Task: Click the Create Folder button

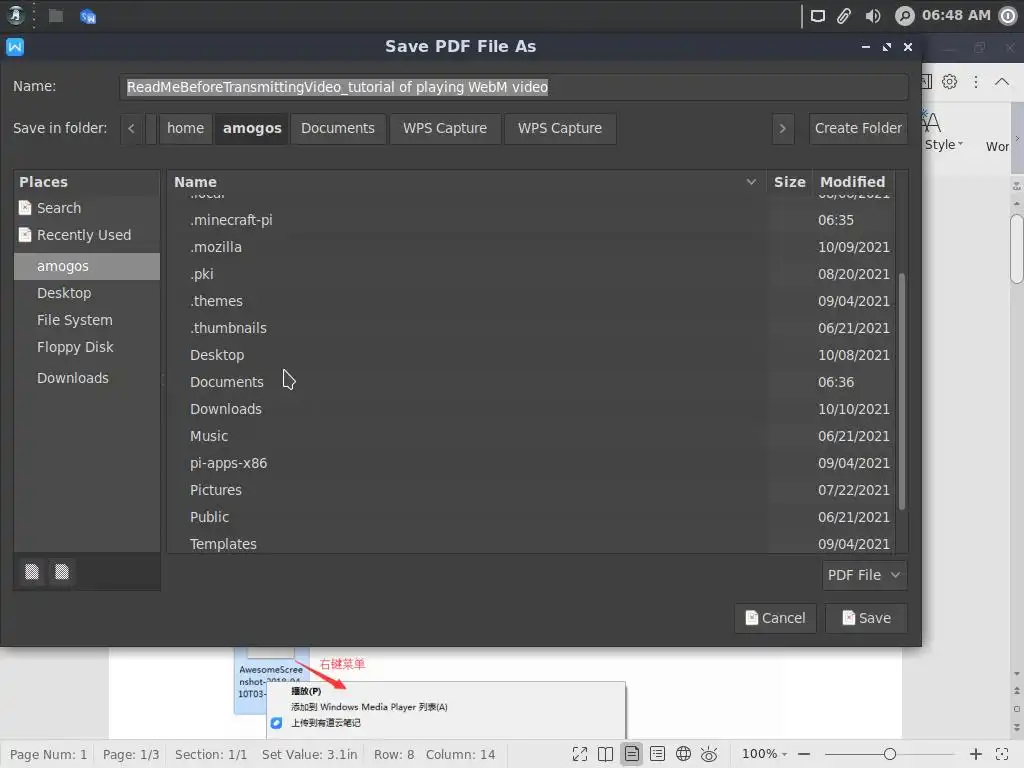Action: [x=858, y=128]
